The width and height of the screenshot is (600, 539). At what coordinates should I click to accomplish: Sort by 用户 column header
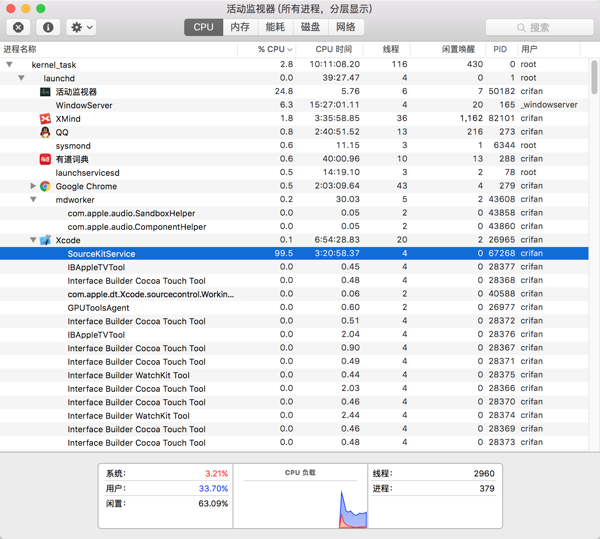[549, 49]
